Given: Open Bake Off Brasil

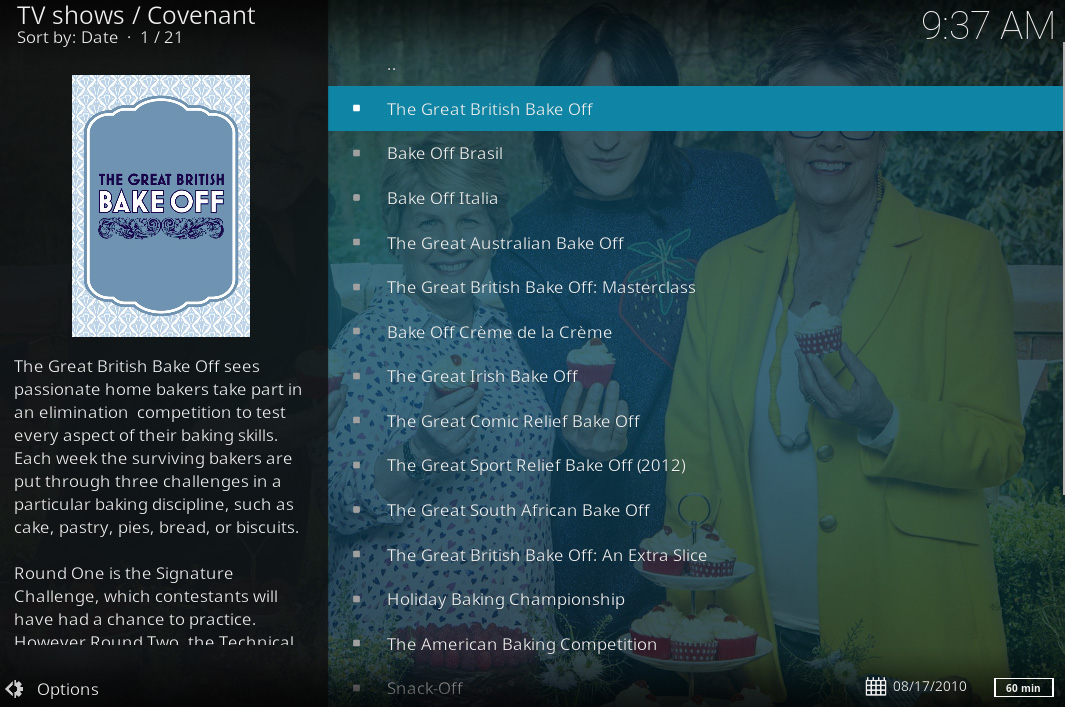Looking at the screenshot, I should click(695, 153).
